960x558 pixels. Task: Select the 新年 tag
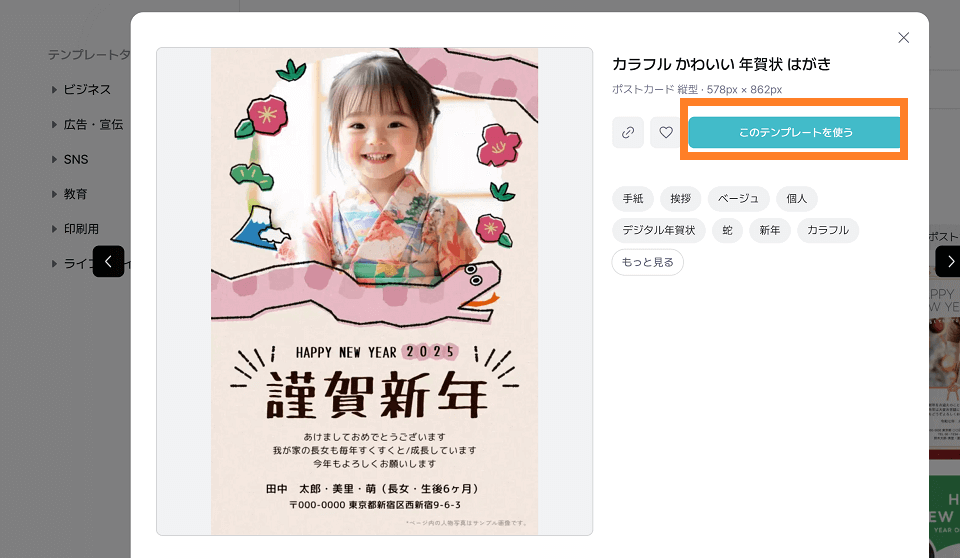click(x=770, y=230)
